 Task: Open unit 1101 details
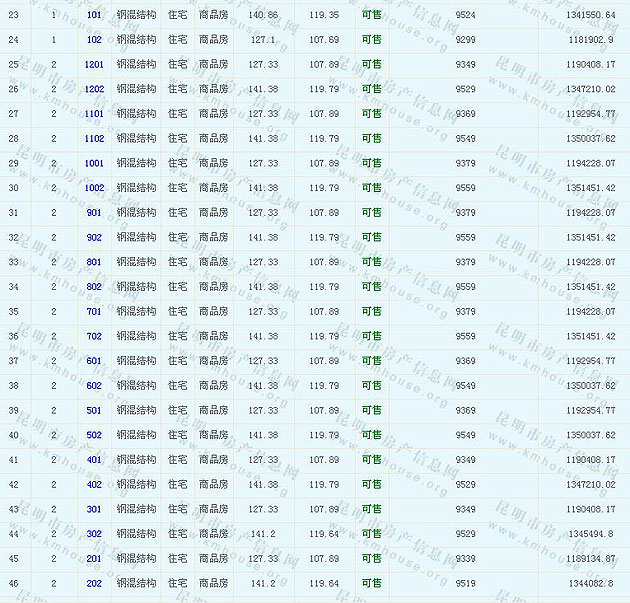pyautogui.click(x=94, y=114)
